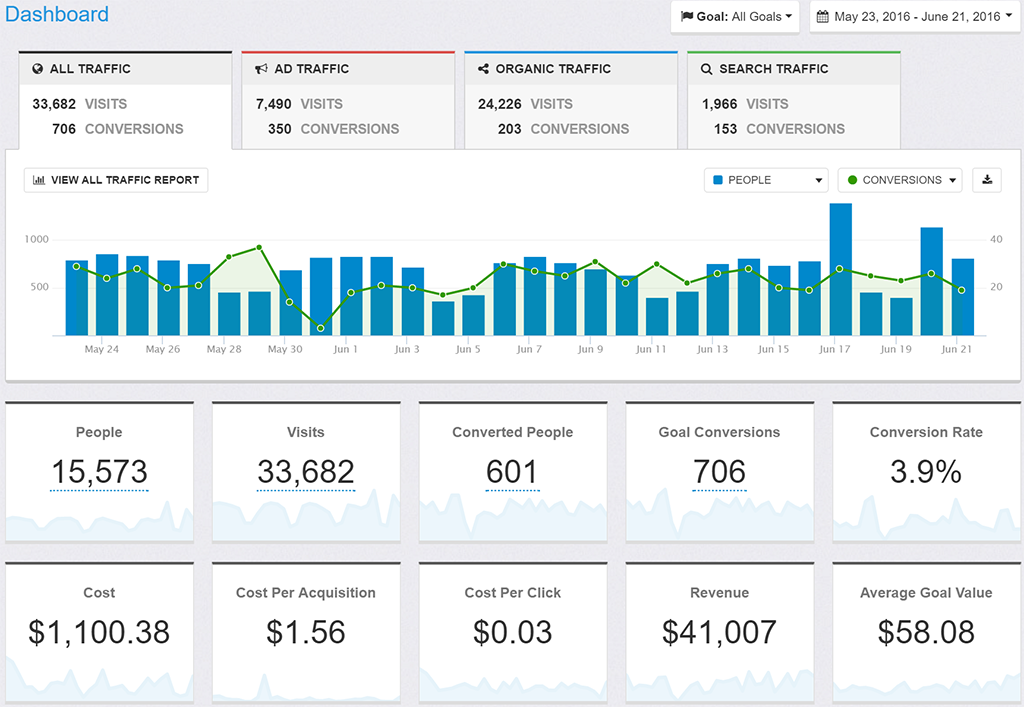Open the Dashboard heading link
This screenshot has height=707, width=1024.
(57, 14)
